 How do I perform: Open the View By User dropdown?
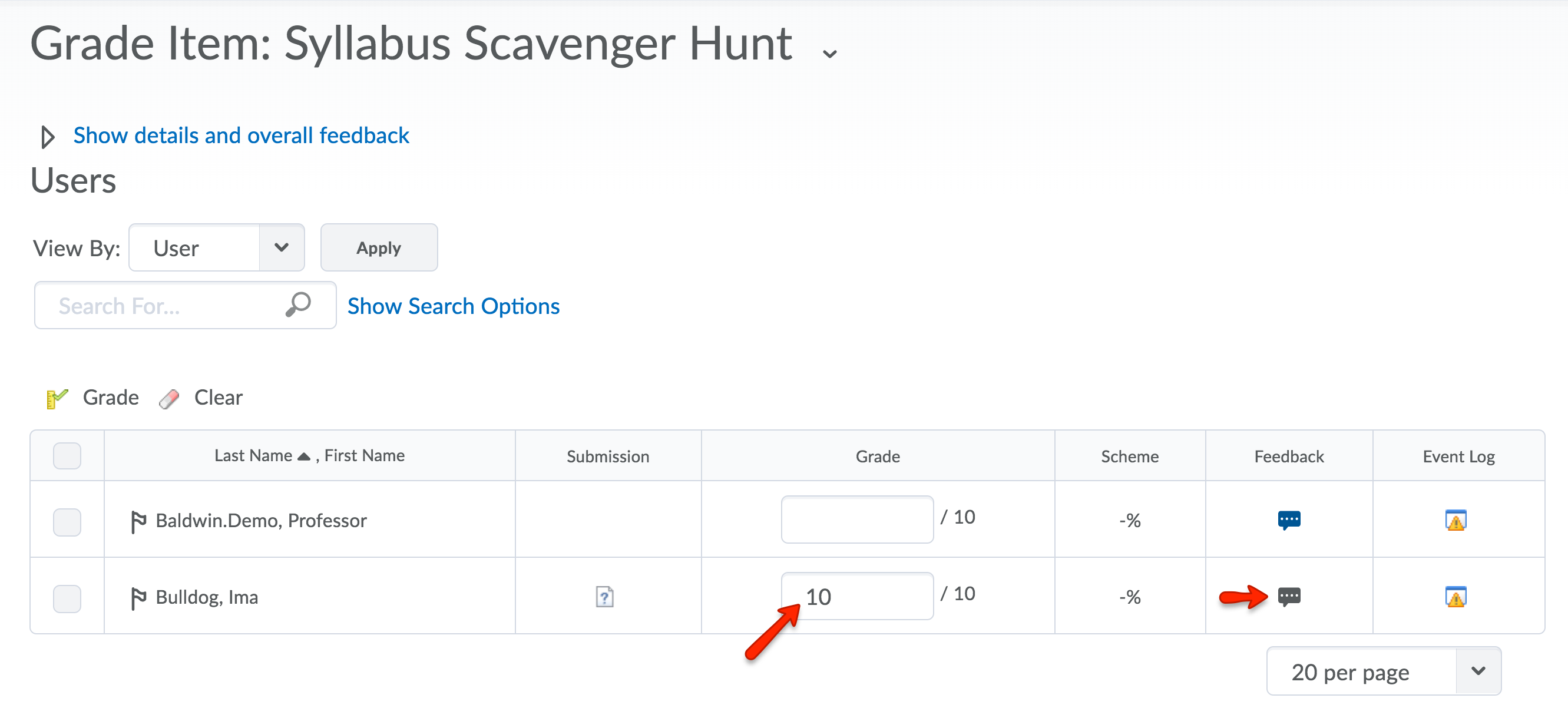(217, 248)
